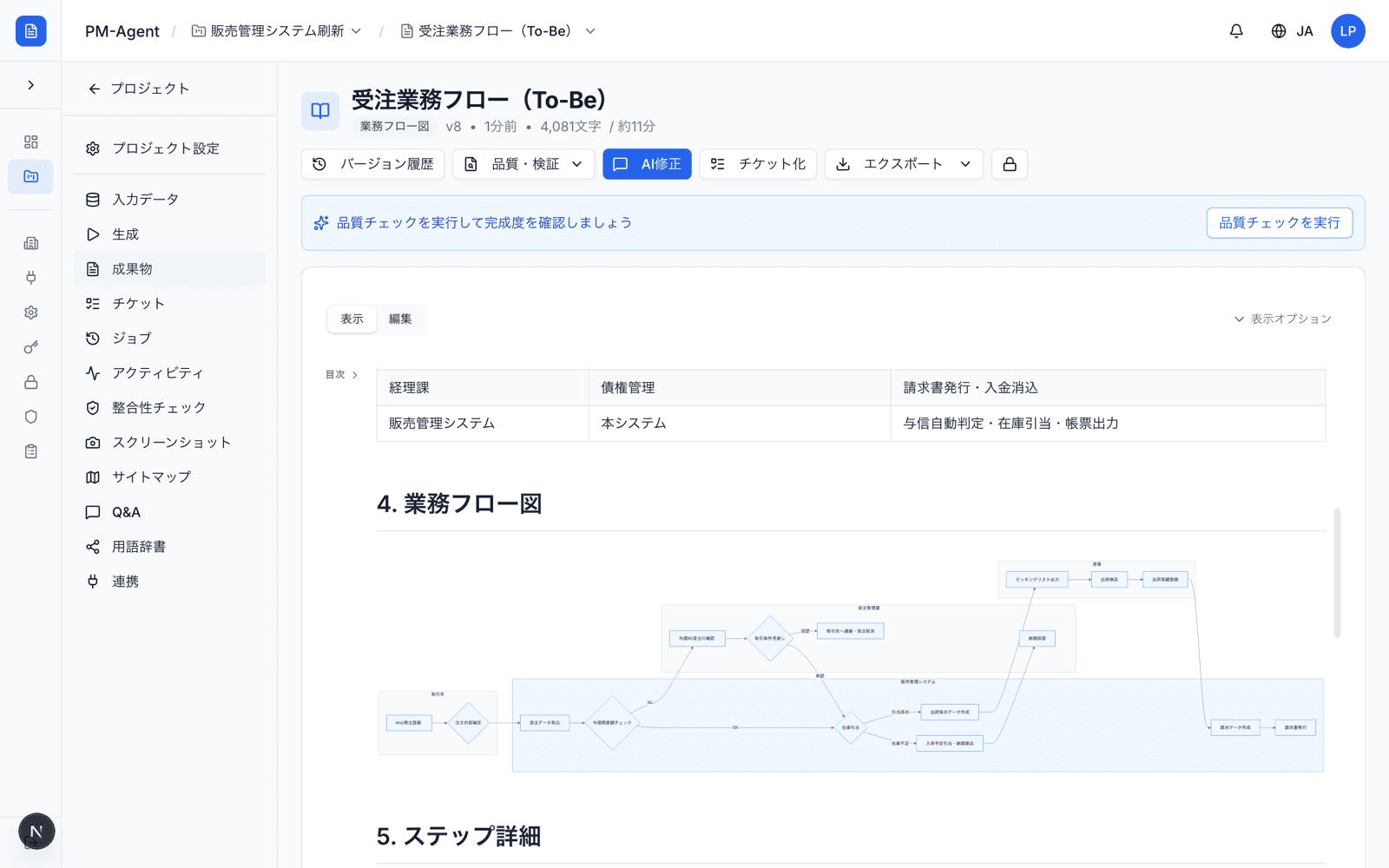
Task: Click the padlock icon in the left rail
Action: (31, 382)
